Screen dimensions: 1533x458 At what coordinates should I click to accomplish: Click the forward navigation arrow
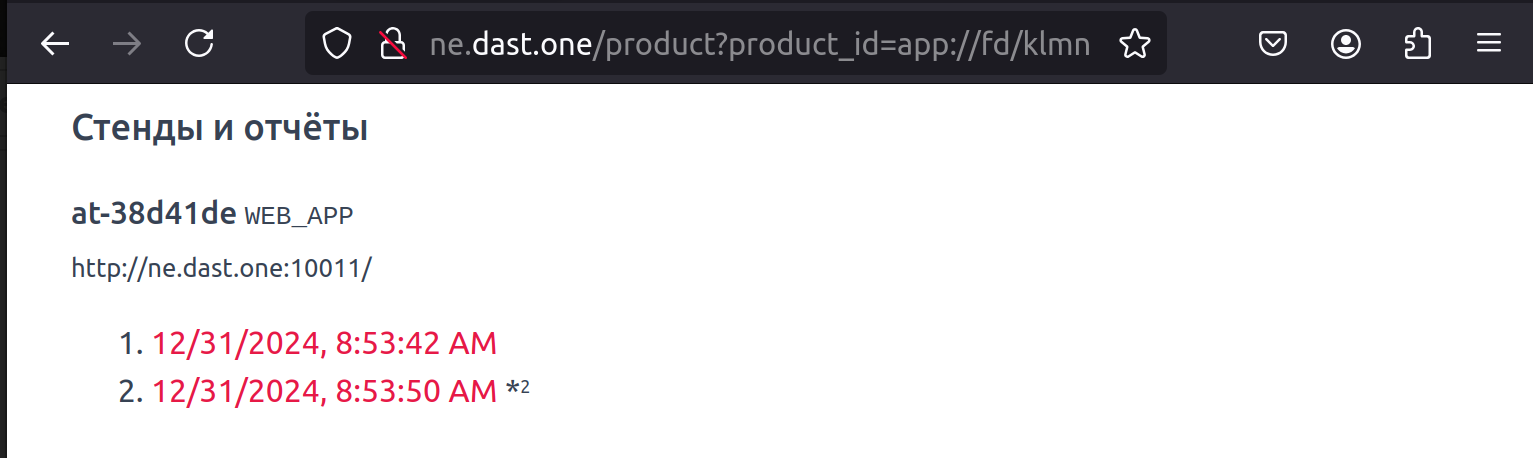(127, 43)
